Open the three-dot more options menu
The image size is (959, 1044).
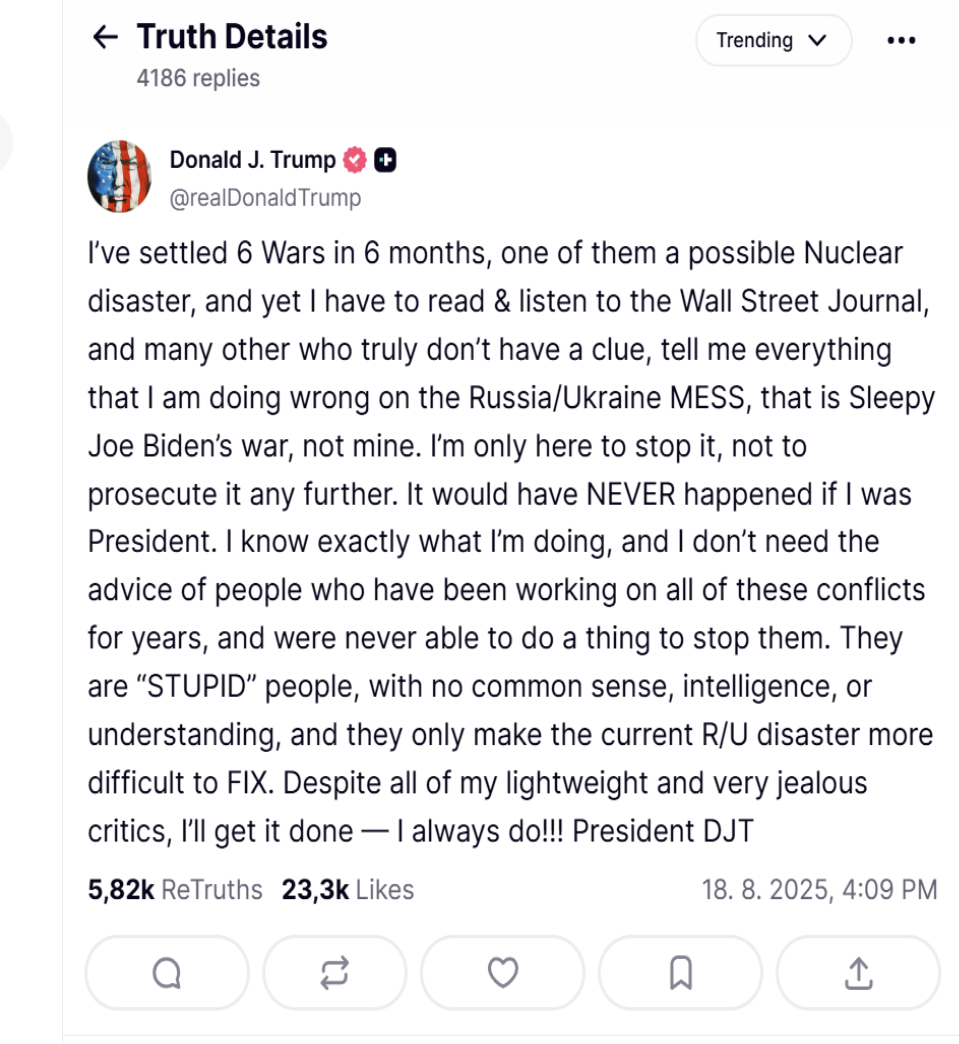point(901,41)
